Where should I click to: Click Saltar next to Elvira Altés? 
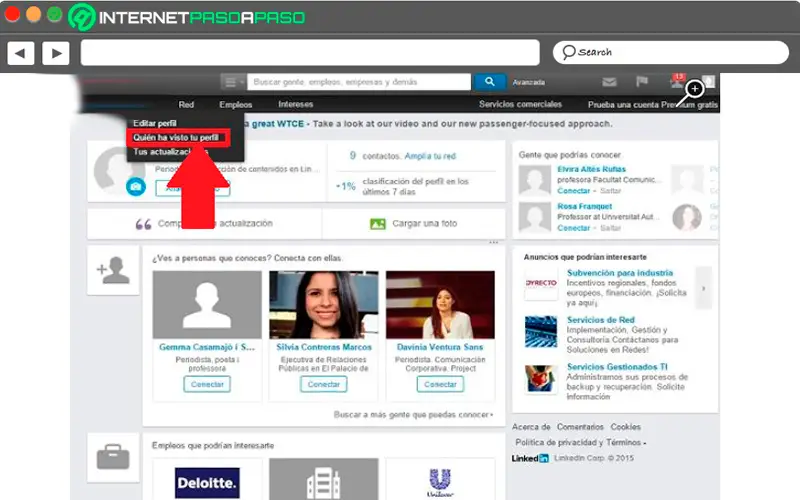611,191
